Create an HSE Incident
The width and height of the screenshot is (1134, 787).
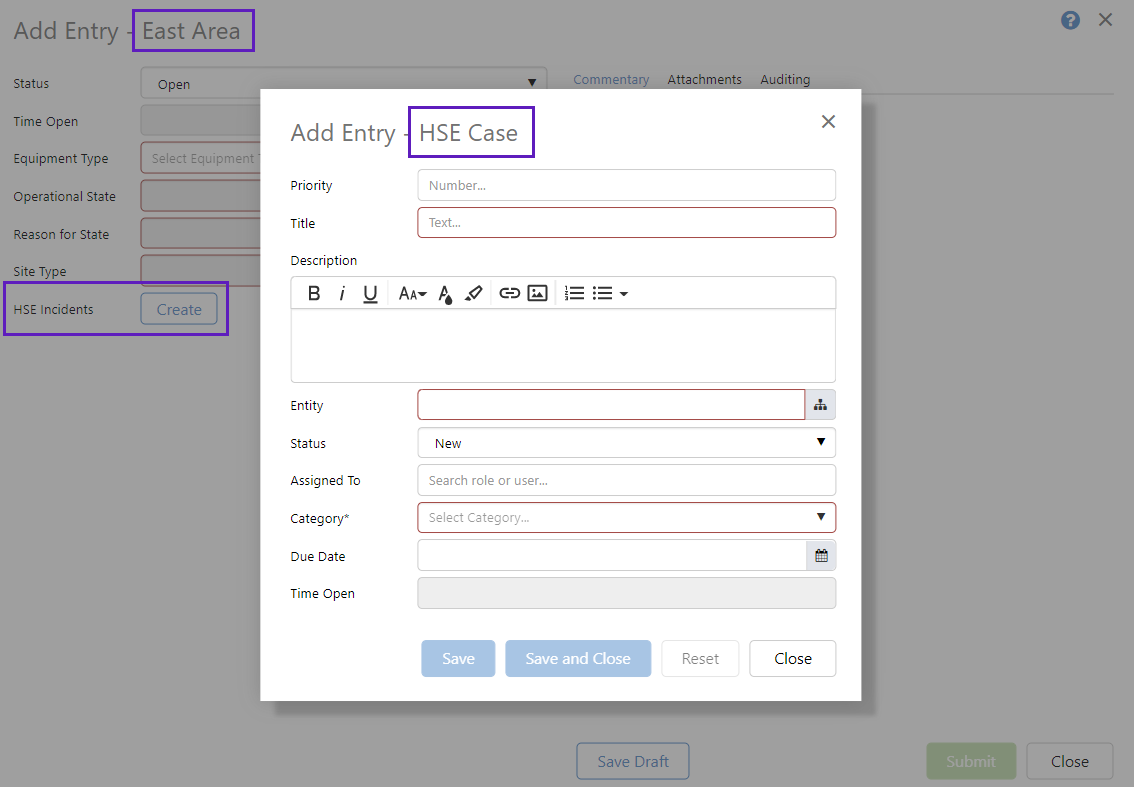point(179,310)
